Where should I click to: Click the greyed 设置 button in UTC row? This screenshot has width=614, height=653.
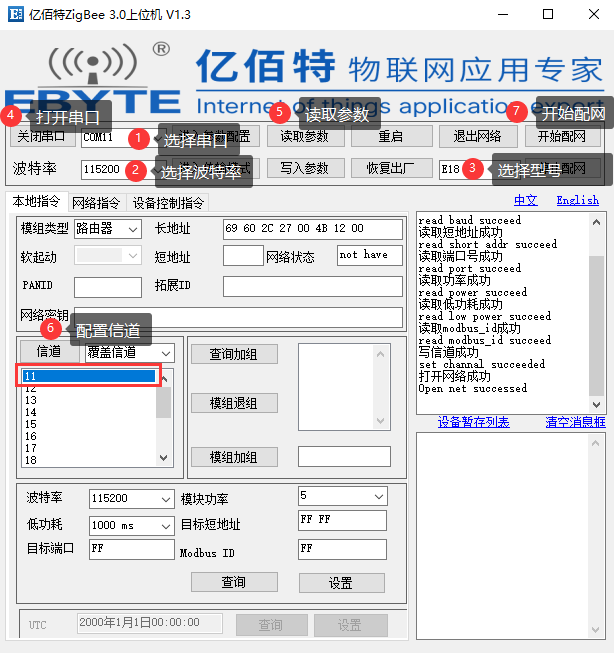pyautogui.click(x=350, y=625)
